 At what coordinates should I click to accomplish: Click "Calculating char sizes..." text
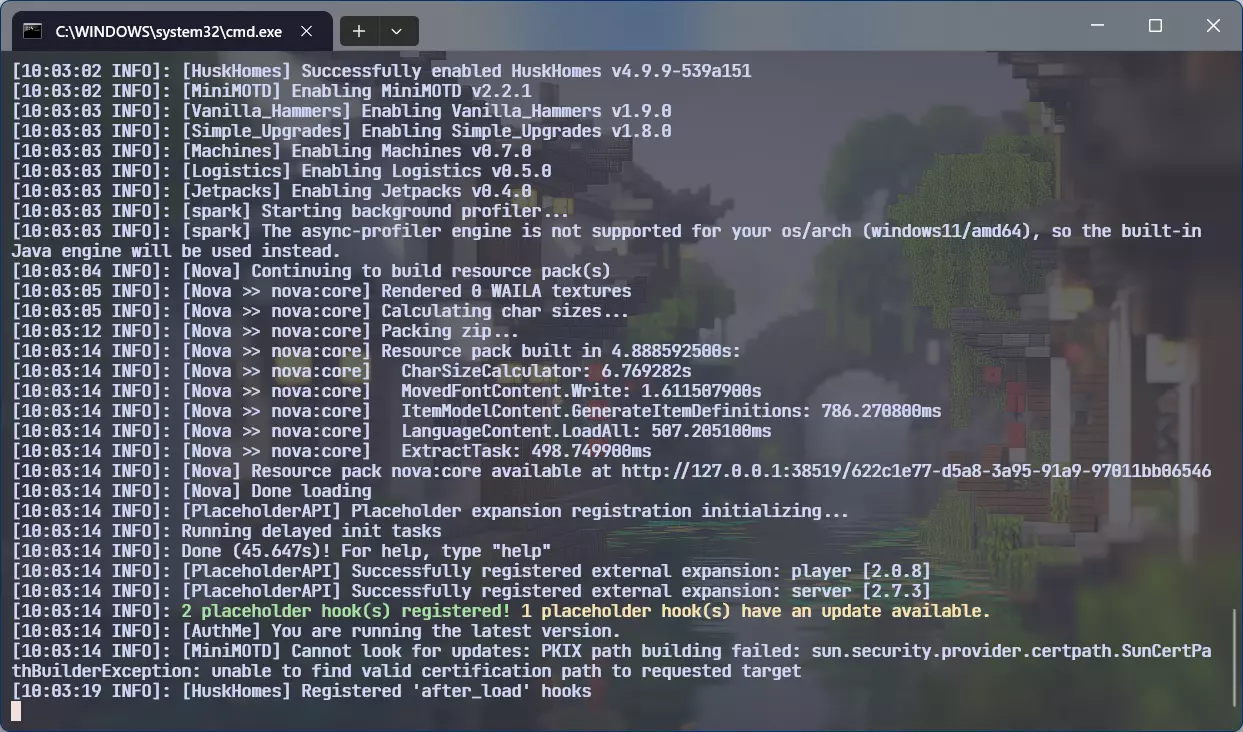505,311
